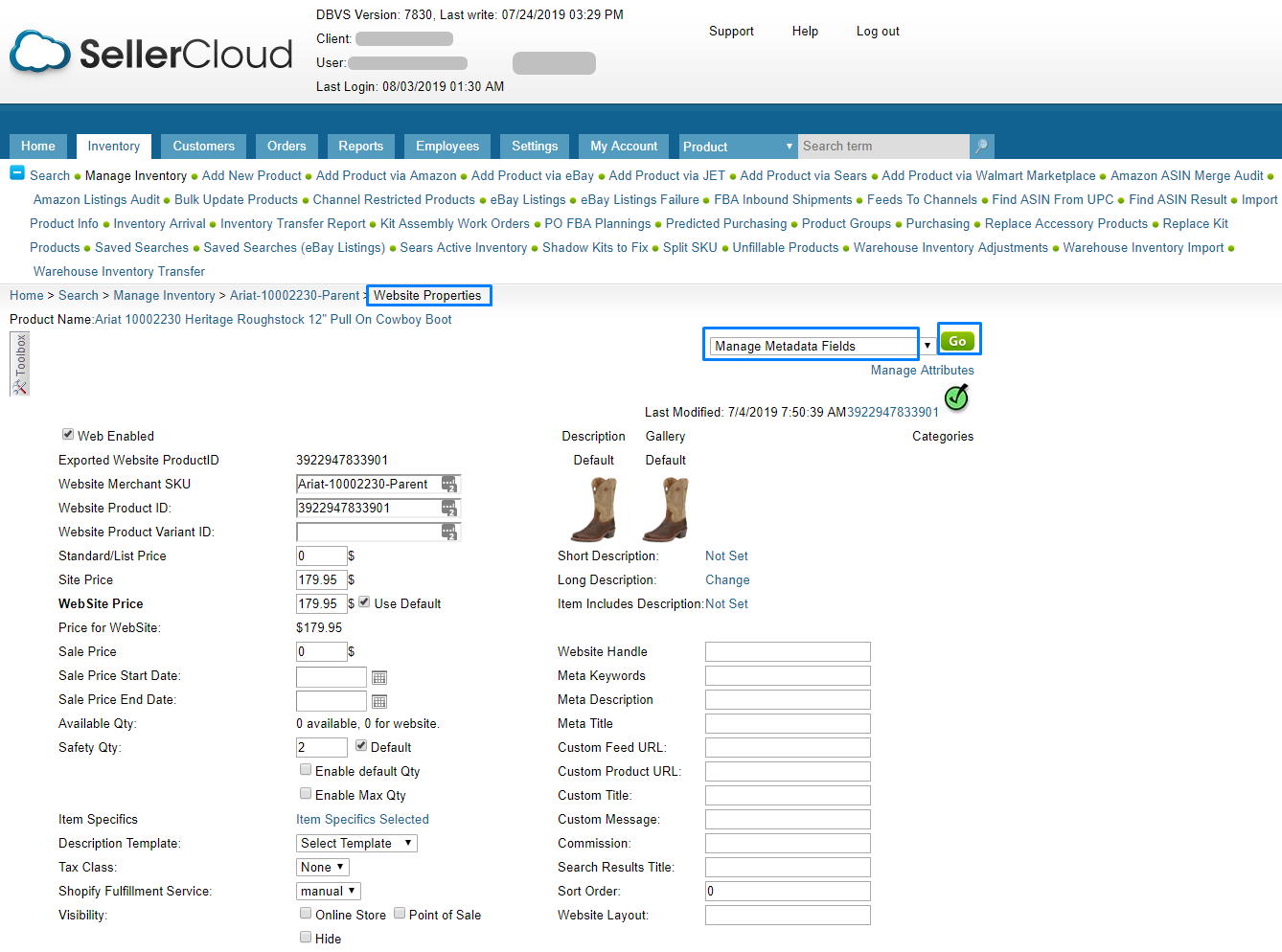Viewport: 1282px width, 952px height.
Task: Open the Tax Class dropdown
Action: point(322,867)
